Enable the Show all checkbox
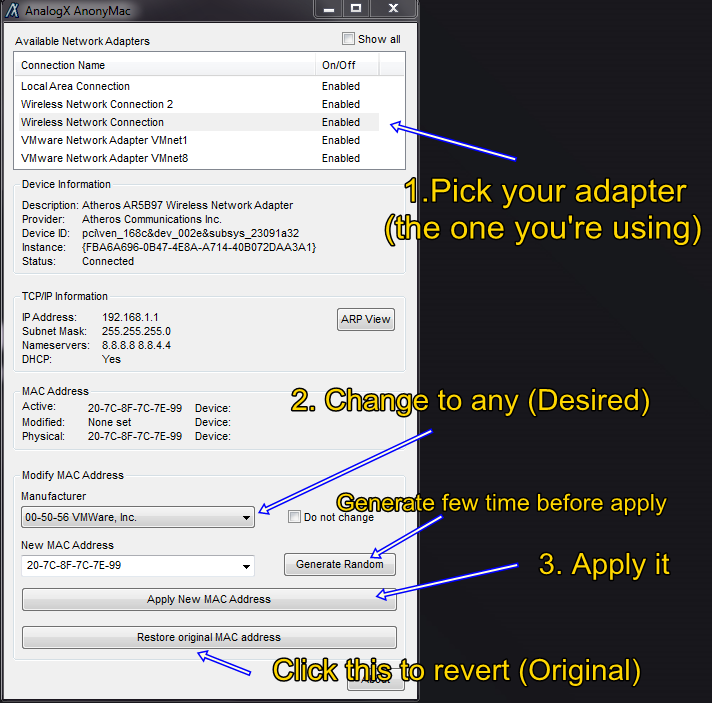This screenshot has height=703, width=712. 348,39
